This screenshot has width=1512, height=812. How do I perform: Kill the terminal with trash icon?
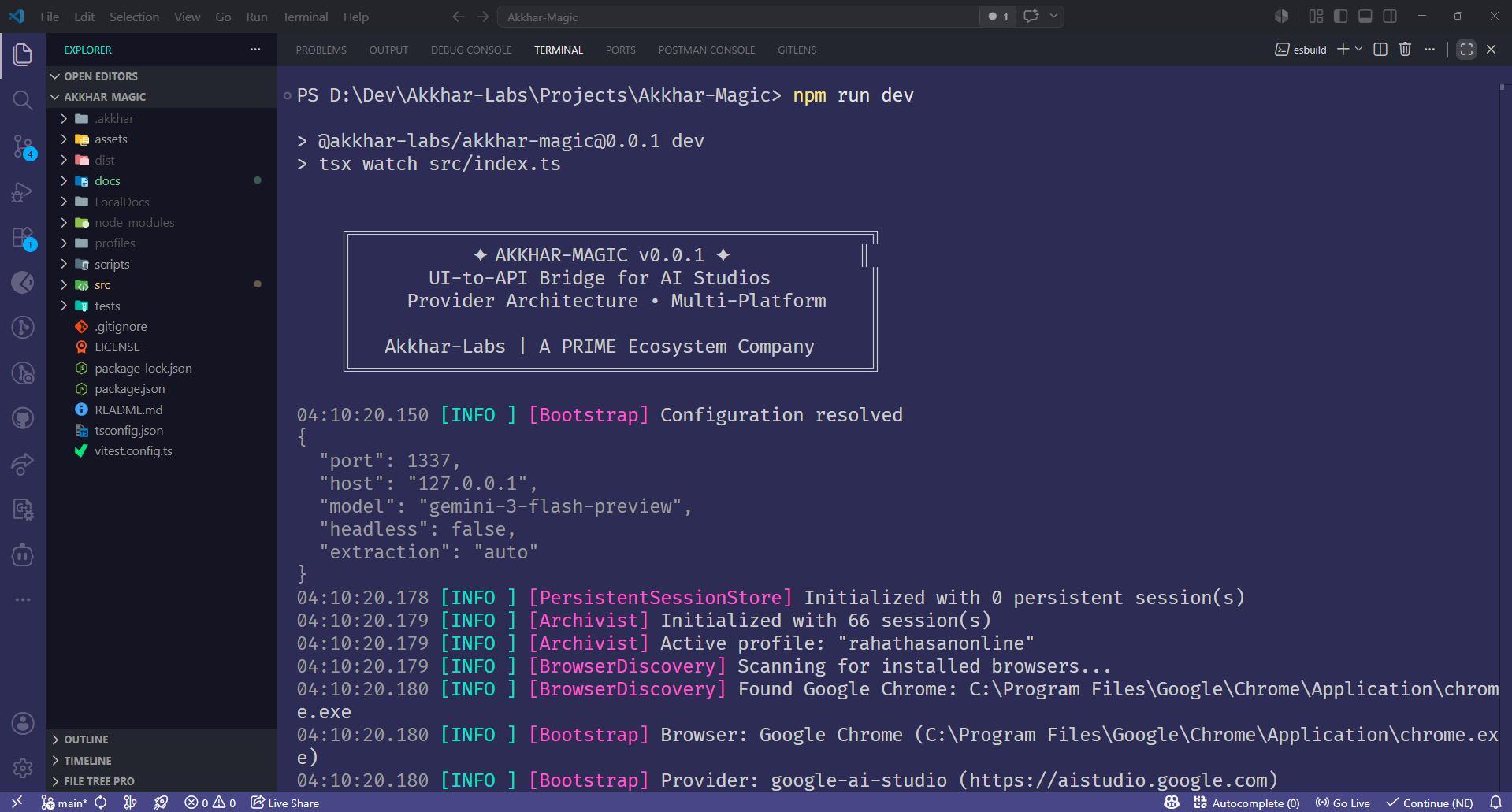pyautogui.click(x=1405, y=49)
